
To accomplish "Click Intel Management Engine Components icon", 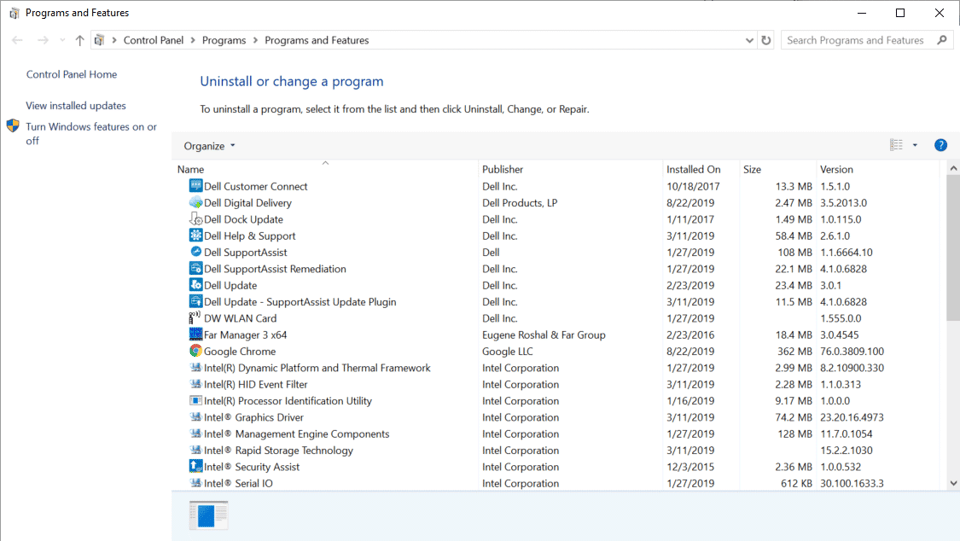I will (x=195, y=433).
